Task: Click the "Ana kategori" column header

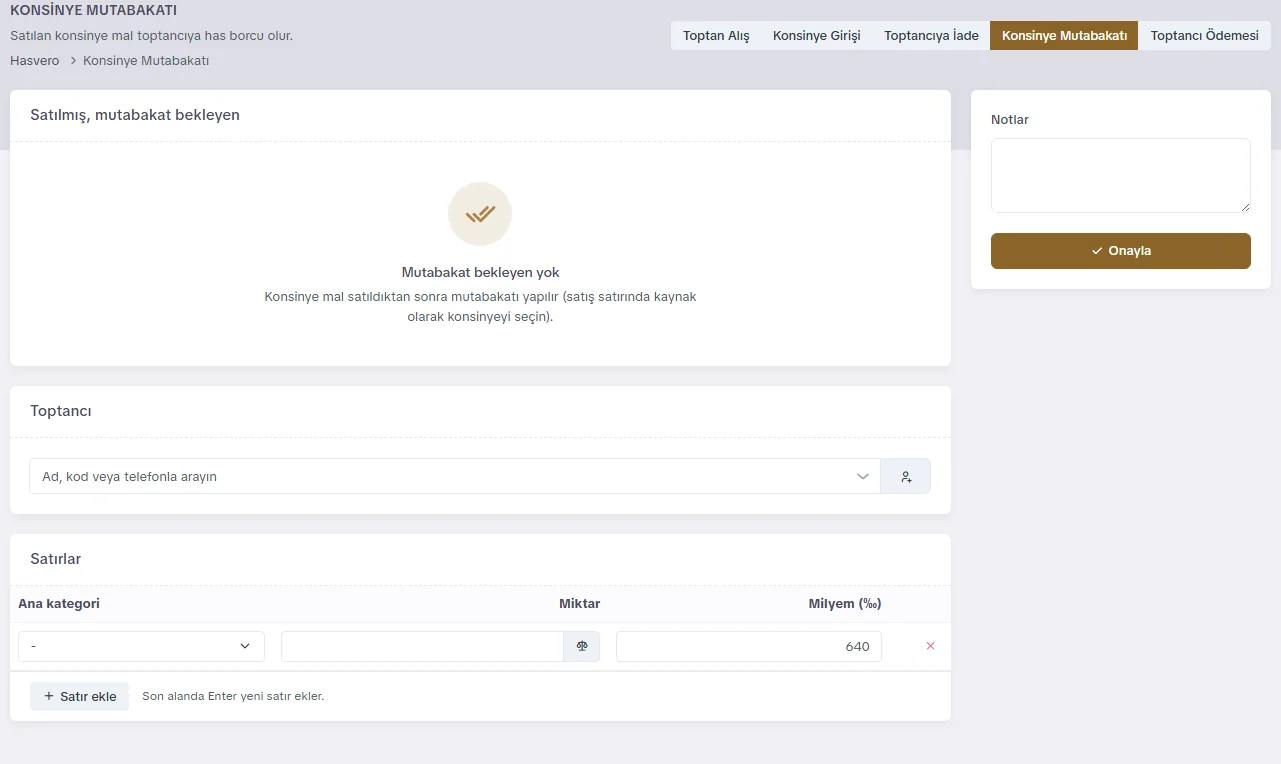Action: [x=59, y=604]
